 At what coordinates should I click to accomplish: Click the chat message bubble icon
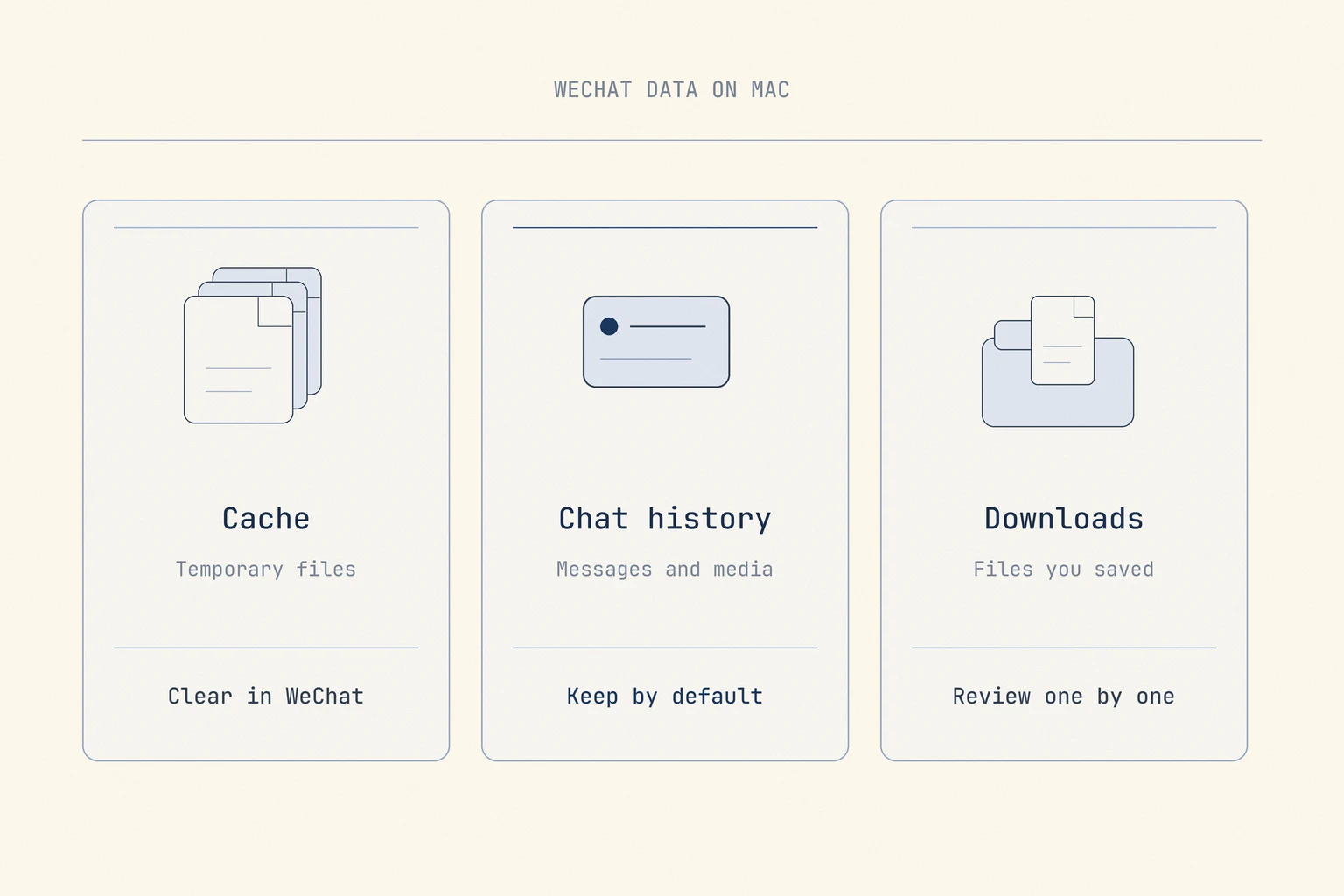pos(656,341)
